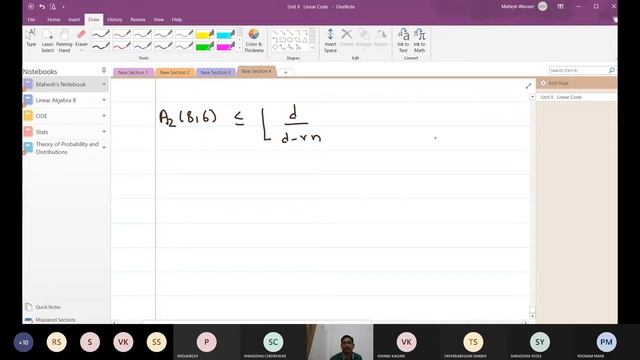Click the presenter's video thumbnail

point(340,342)
